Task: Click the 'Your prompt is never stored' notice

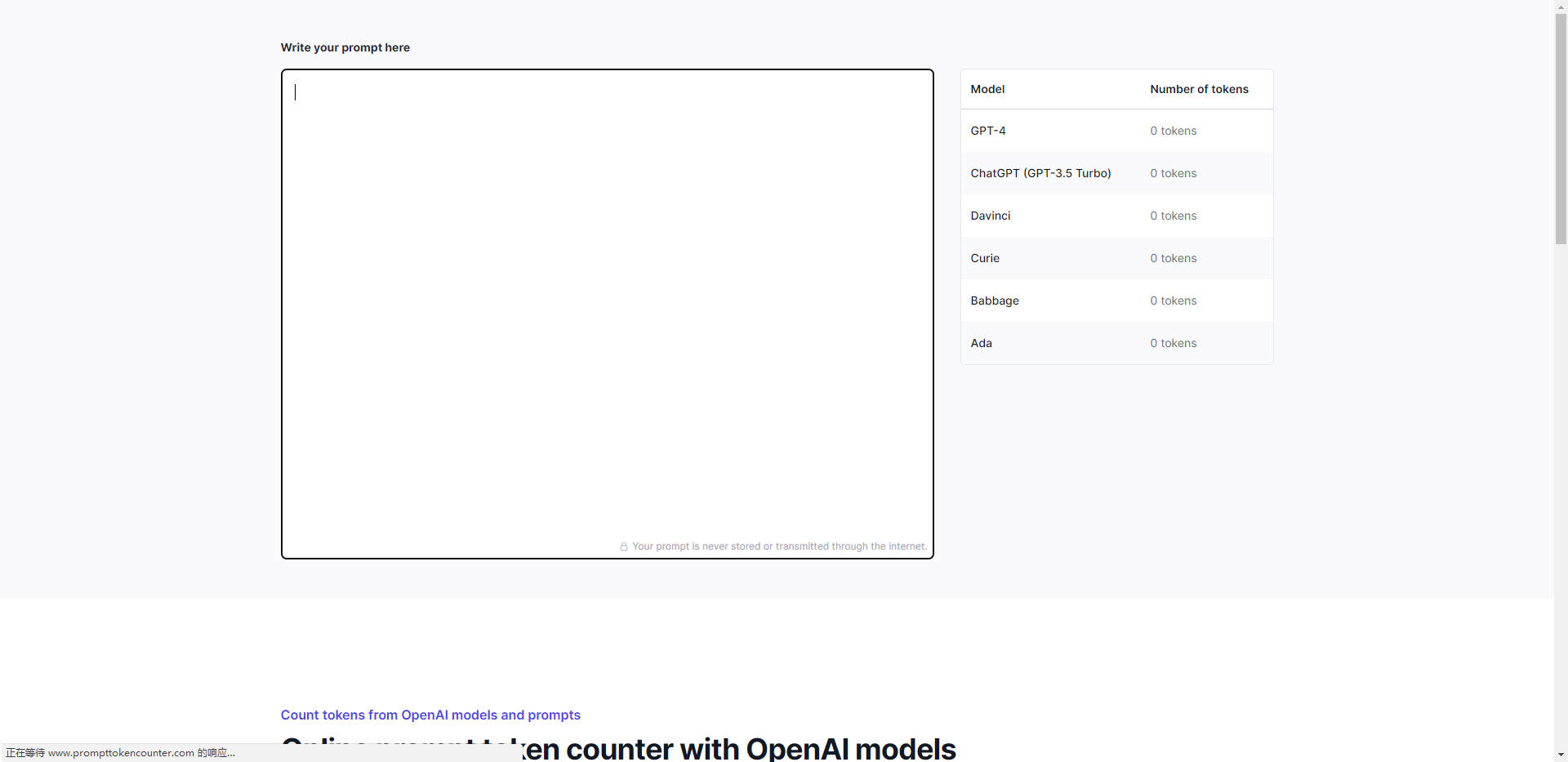Action: [779, 546]
